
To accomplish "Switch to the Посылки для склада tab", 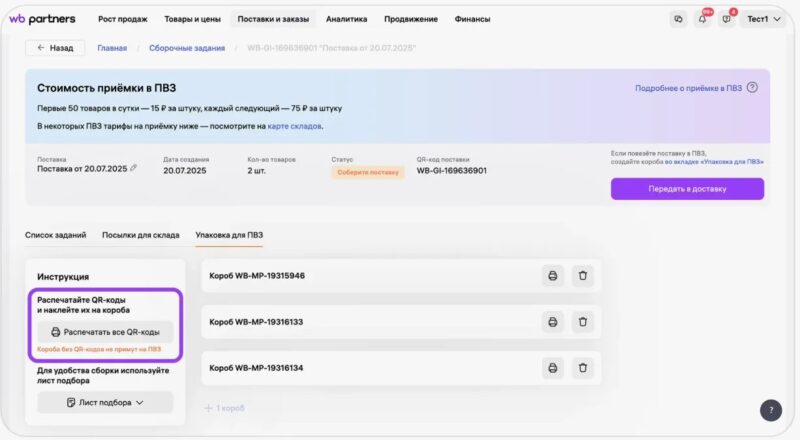I will click(141, 235).
